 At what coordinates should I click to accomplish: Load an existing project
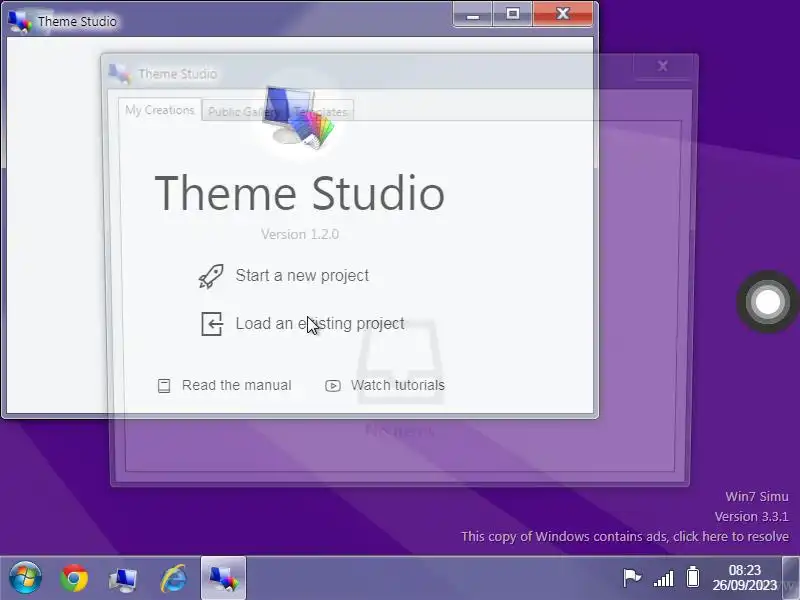pos(320,323)
